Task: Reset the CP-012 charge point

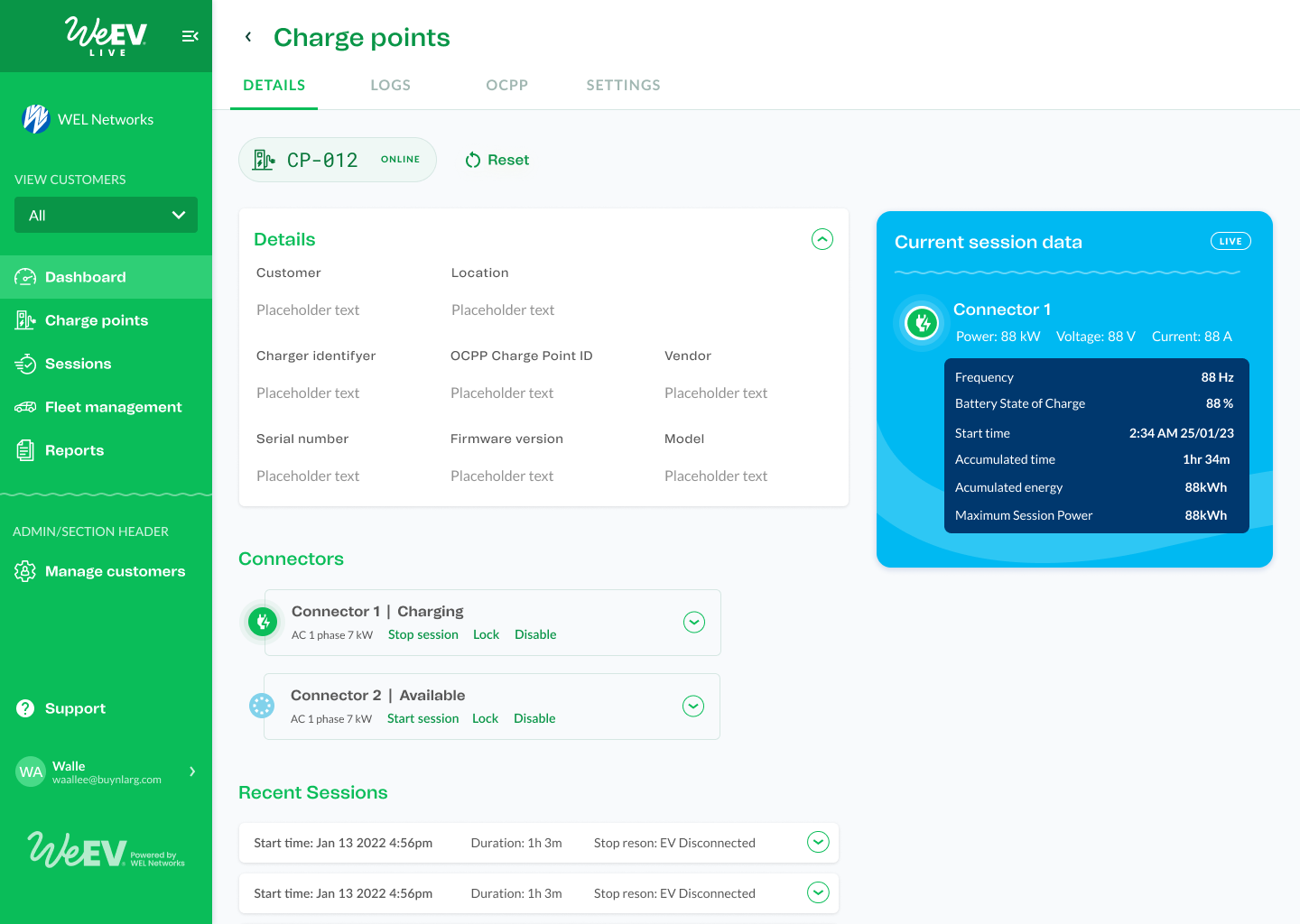Action: click(497, 160)
